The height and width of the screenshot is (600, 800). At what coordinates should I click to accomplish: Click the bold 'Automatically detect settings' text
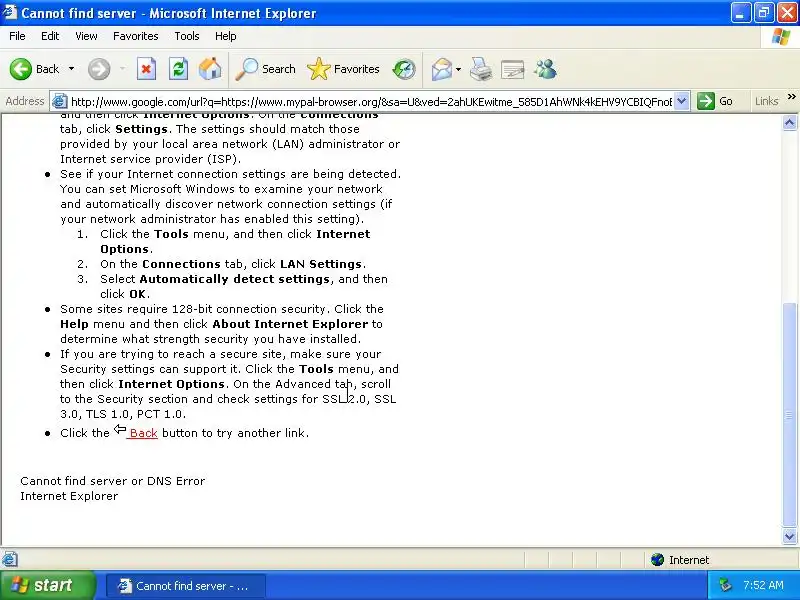tap(235, 279)
